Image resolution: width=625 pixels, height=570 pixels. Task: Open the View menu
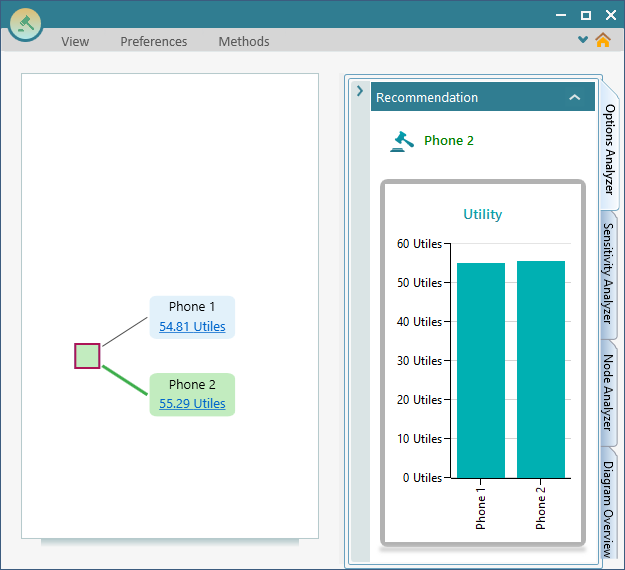tap(75, 41)
